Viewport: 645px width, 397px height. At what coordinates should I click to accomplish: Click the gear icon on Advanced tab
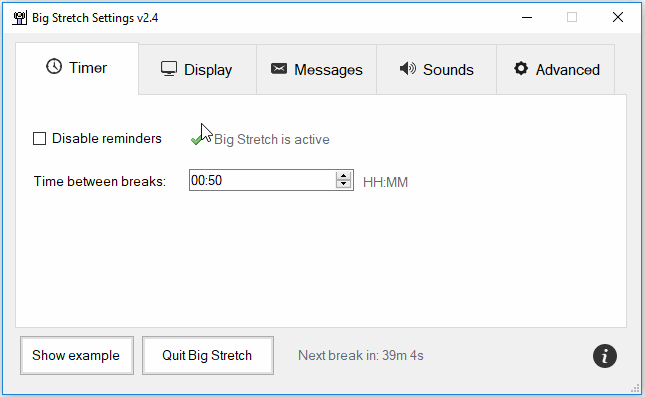pyautogui.click(x=521, y=68)
